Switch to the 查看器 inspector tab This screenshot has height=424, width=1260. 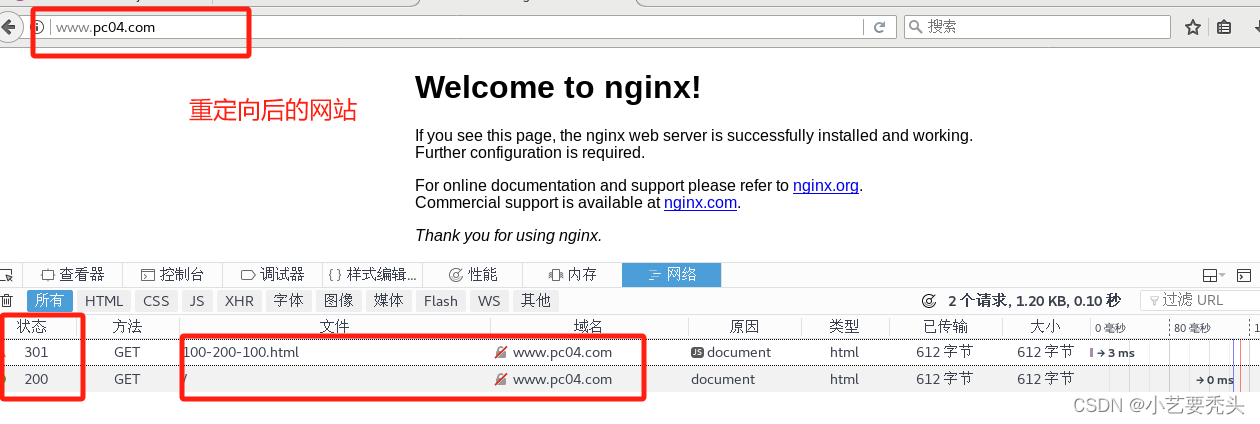pyautogui.click(x=74, y=274)
